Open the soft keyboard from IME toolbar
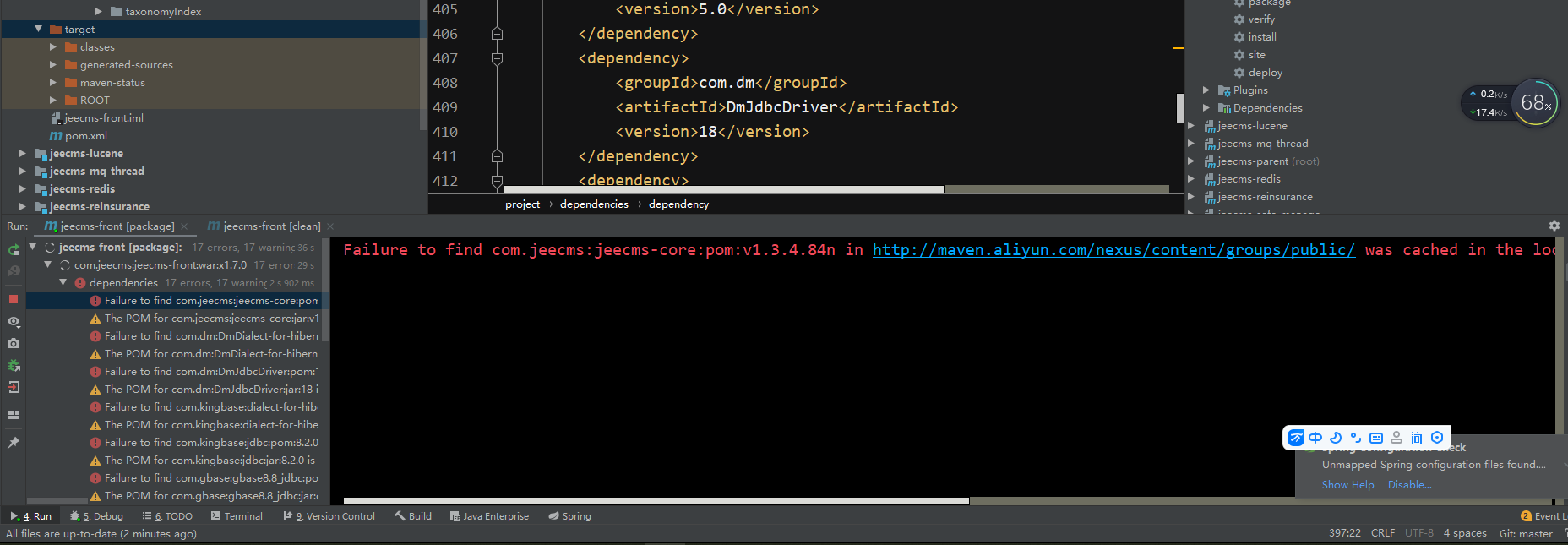The height and width of the screenshot is (545, 1568). (1376, 438)
